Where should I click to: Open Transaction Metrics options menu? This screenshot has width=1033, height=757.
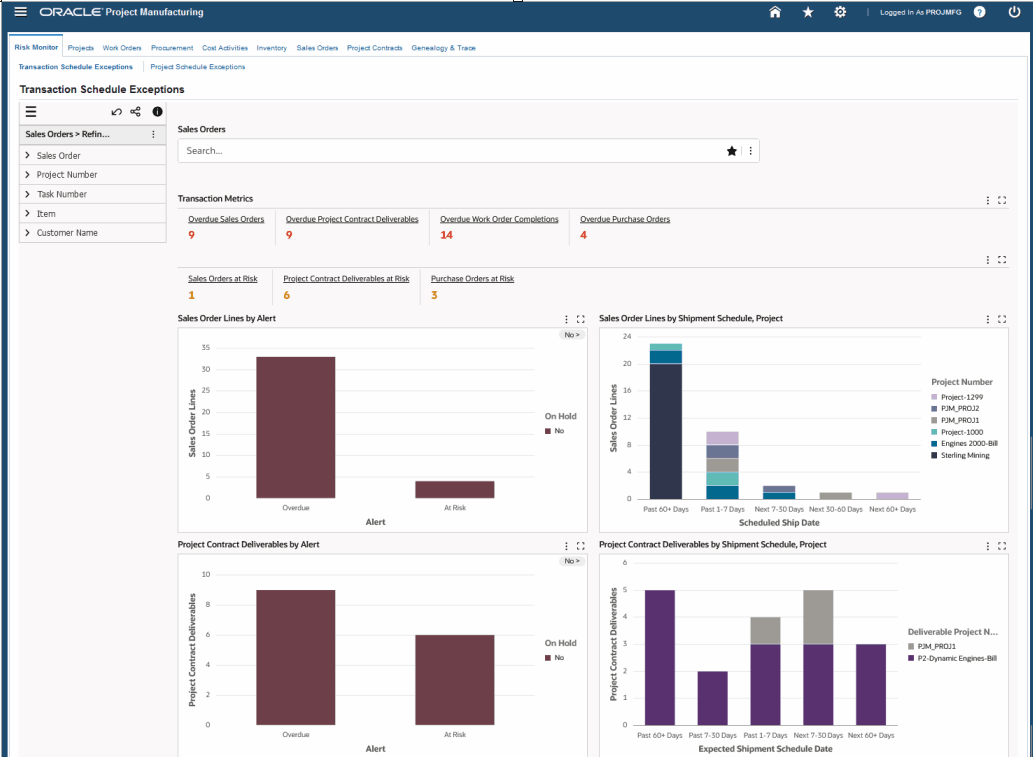click(988, 200)
